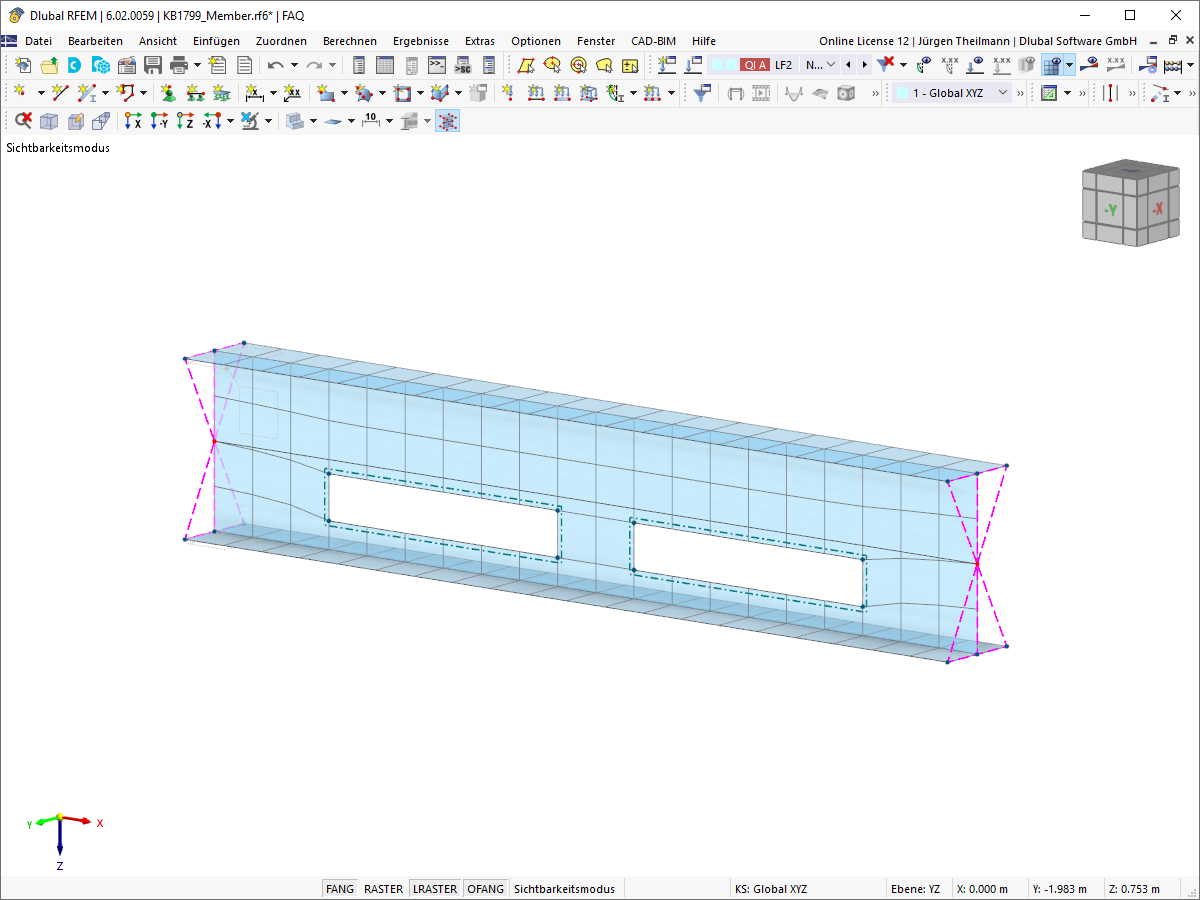1200x900 pixels.
Task: Open the Datei menu
Action: point(38,41)
